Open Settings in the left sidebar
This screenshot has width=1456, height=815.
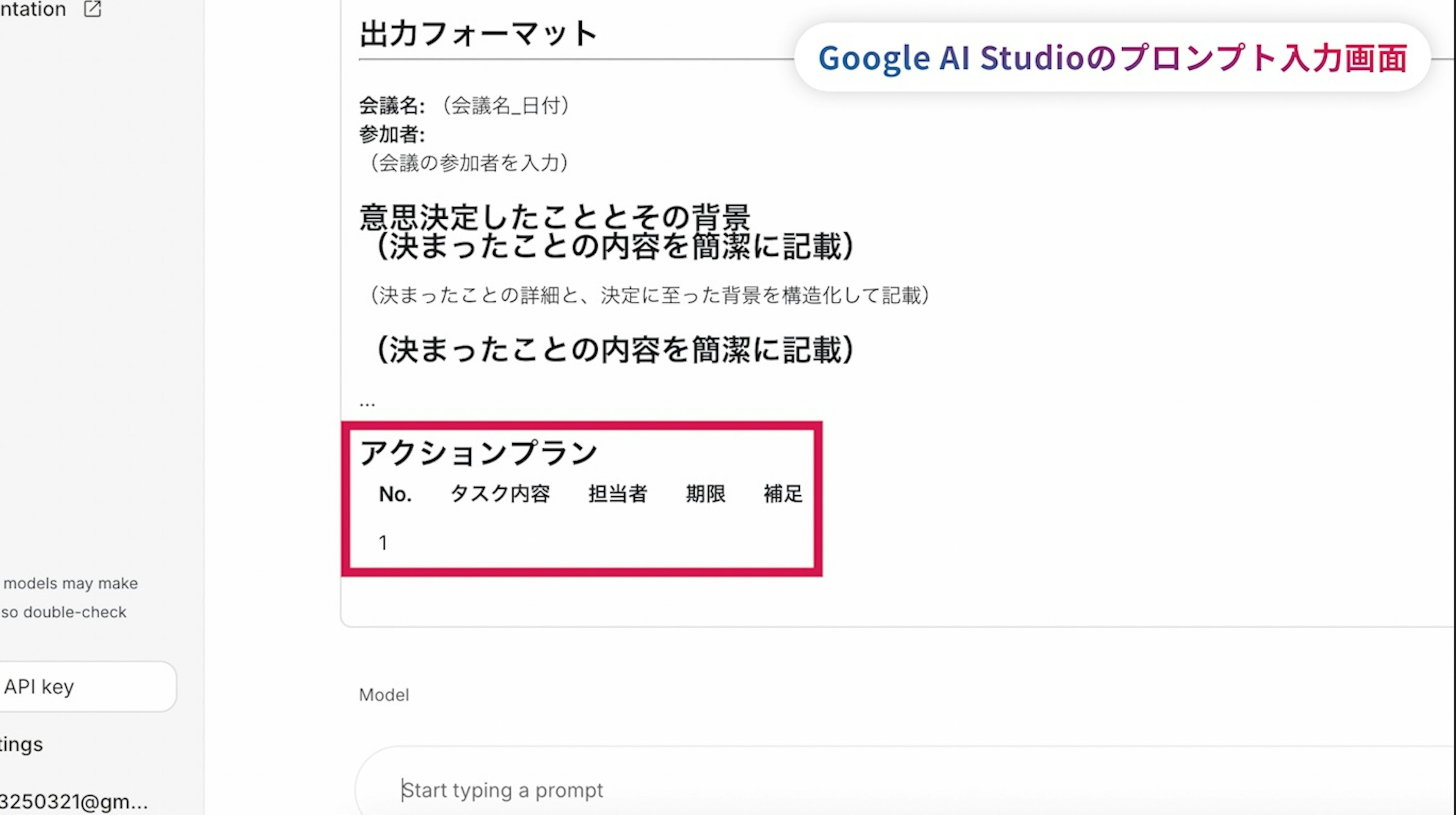coord(22,744)
